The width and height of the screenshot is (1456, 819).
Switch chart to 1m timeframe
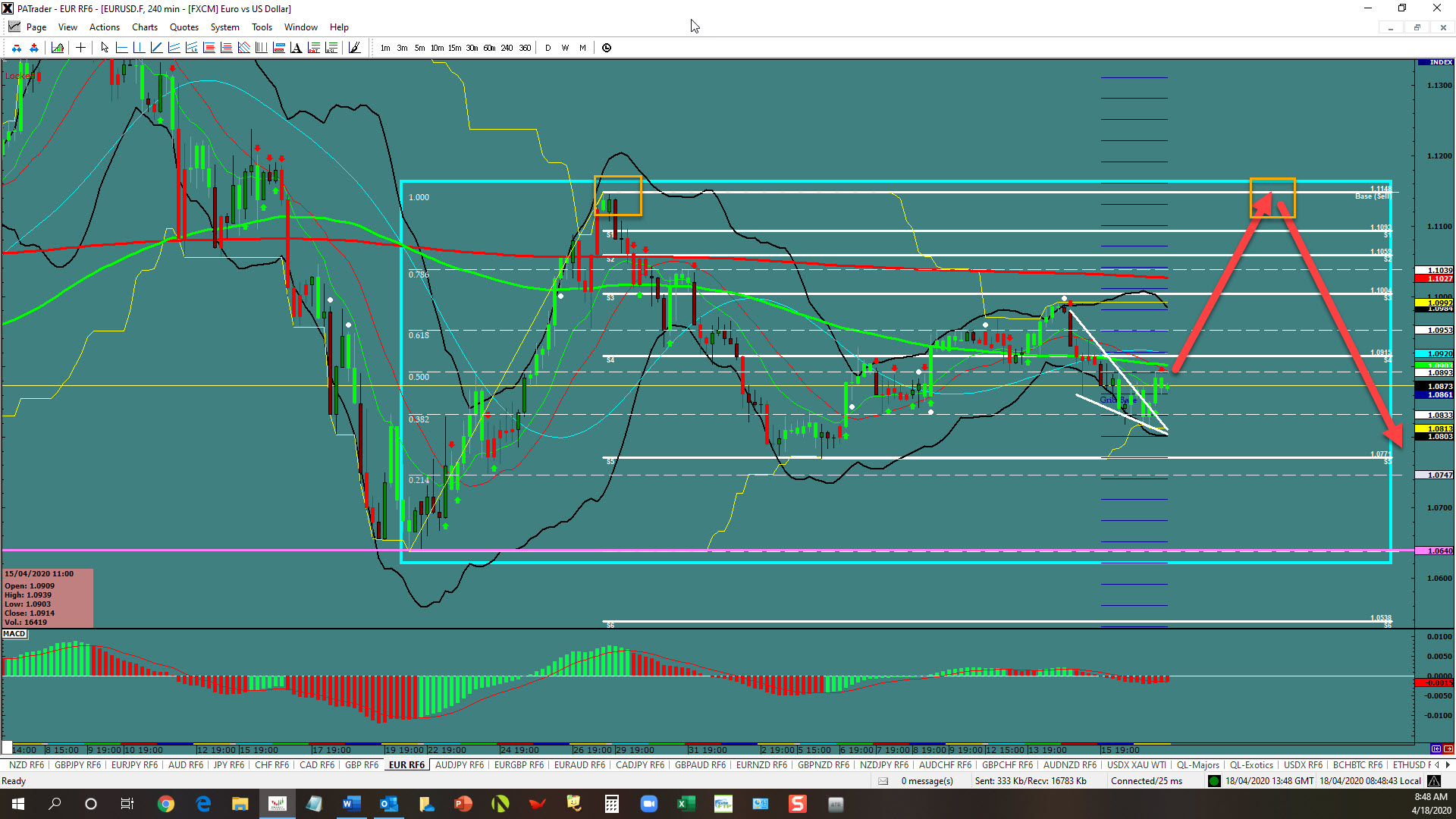385,48
